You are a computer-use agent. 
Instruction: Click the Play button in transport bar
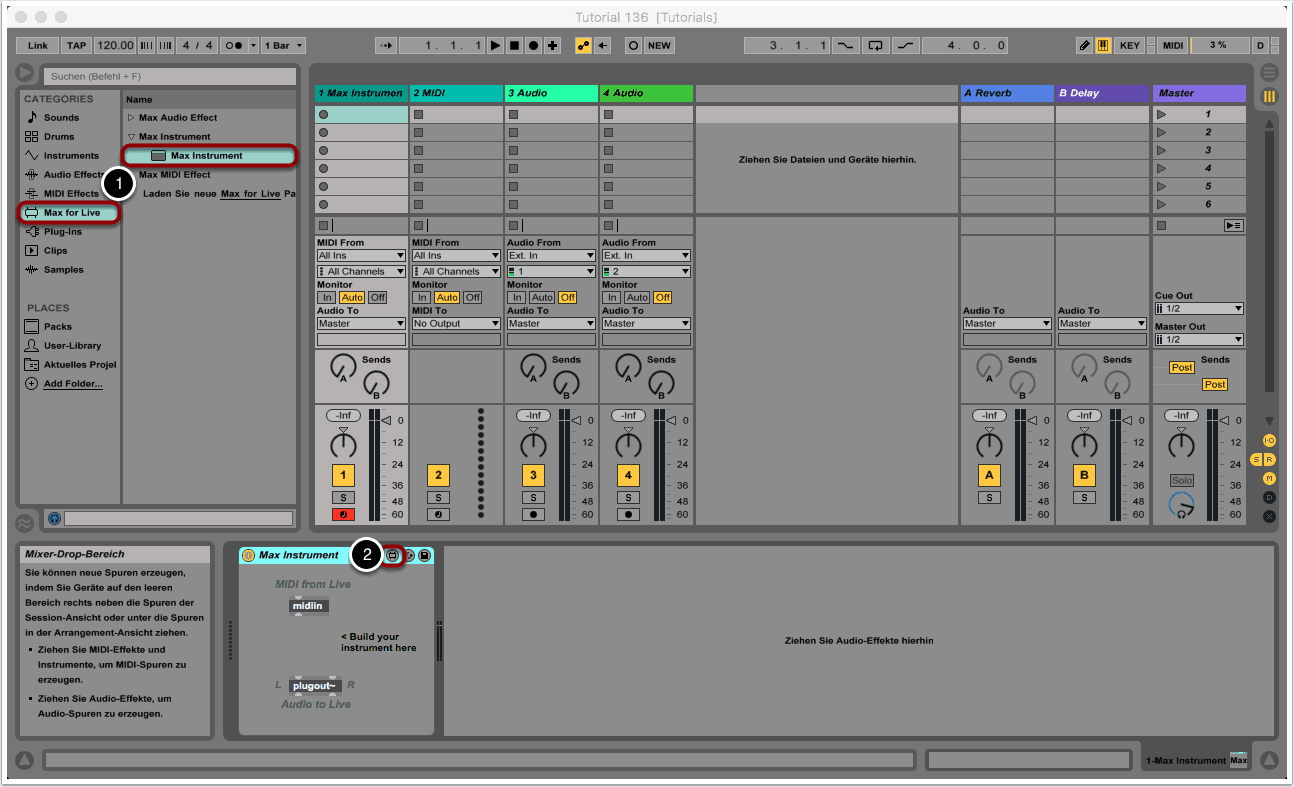(495, 45)
